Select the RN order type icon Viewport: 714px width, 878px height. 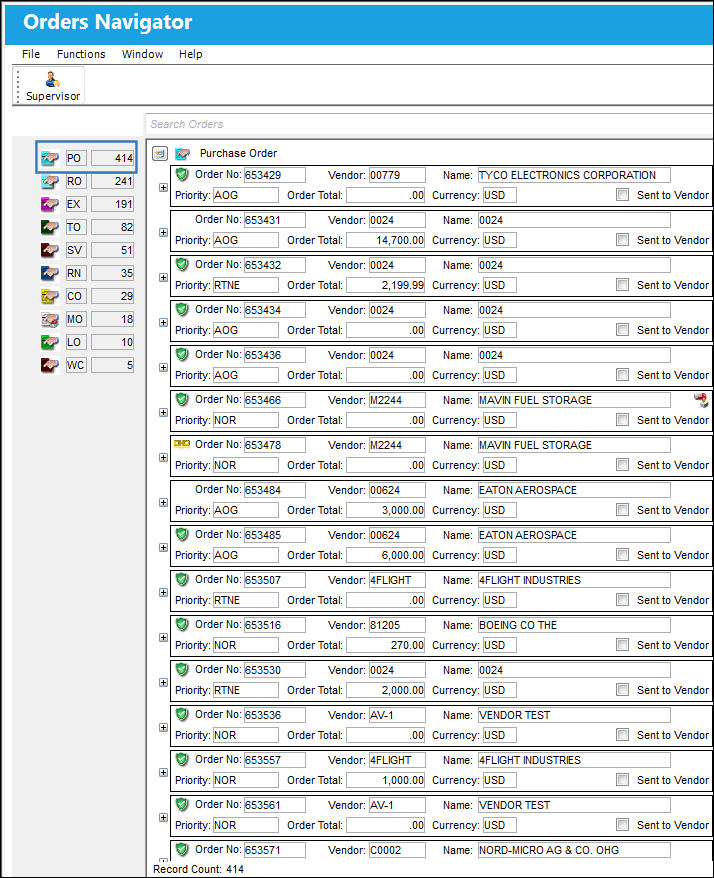point(50,273)
